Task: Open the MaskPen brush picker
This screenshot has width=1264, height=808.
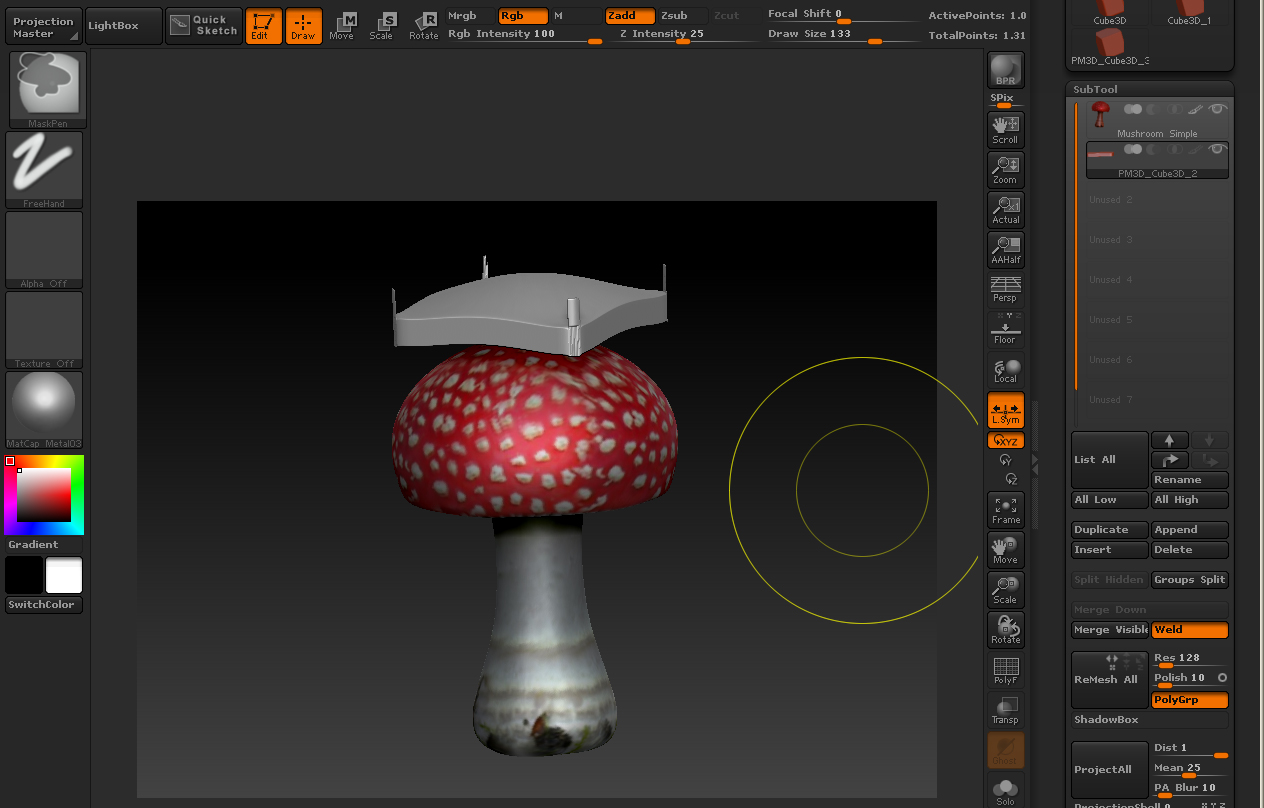Action: [47, 90]
